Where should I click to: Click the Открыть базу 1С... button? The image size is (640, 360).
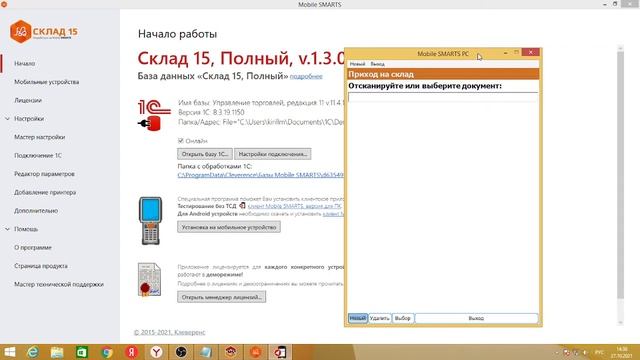pos(205,154)
